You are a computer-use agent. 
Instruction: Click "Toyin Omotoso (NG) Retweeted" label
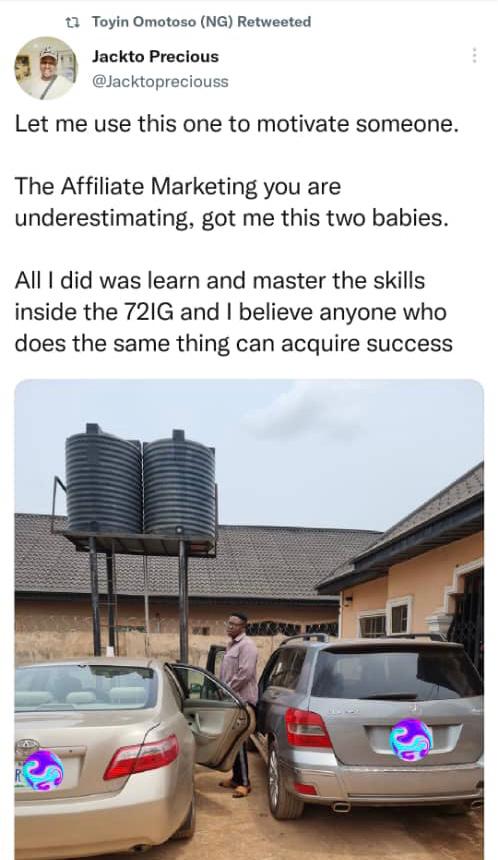click(x=201, y=22)
